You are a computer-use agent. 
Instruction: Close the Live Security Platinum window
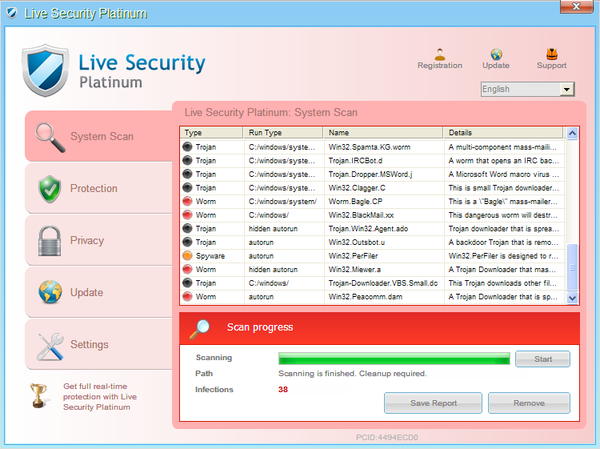point(577,7)
